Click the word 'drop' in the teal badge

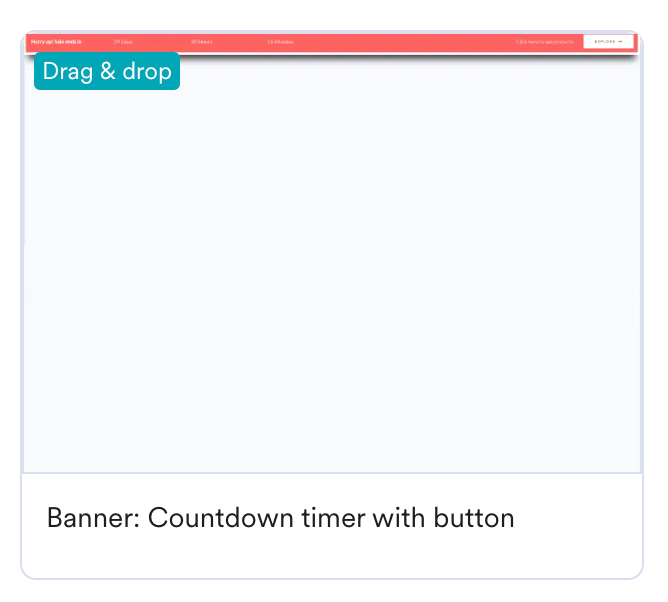146,72
